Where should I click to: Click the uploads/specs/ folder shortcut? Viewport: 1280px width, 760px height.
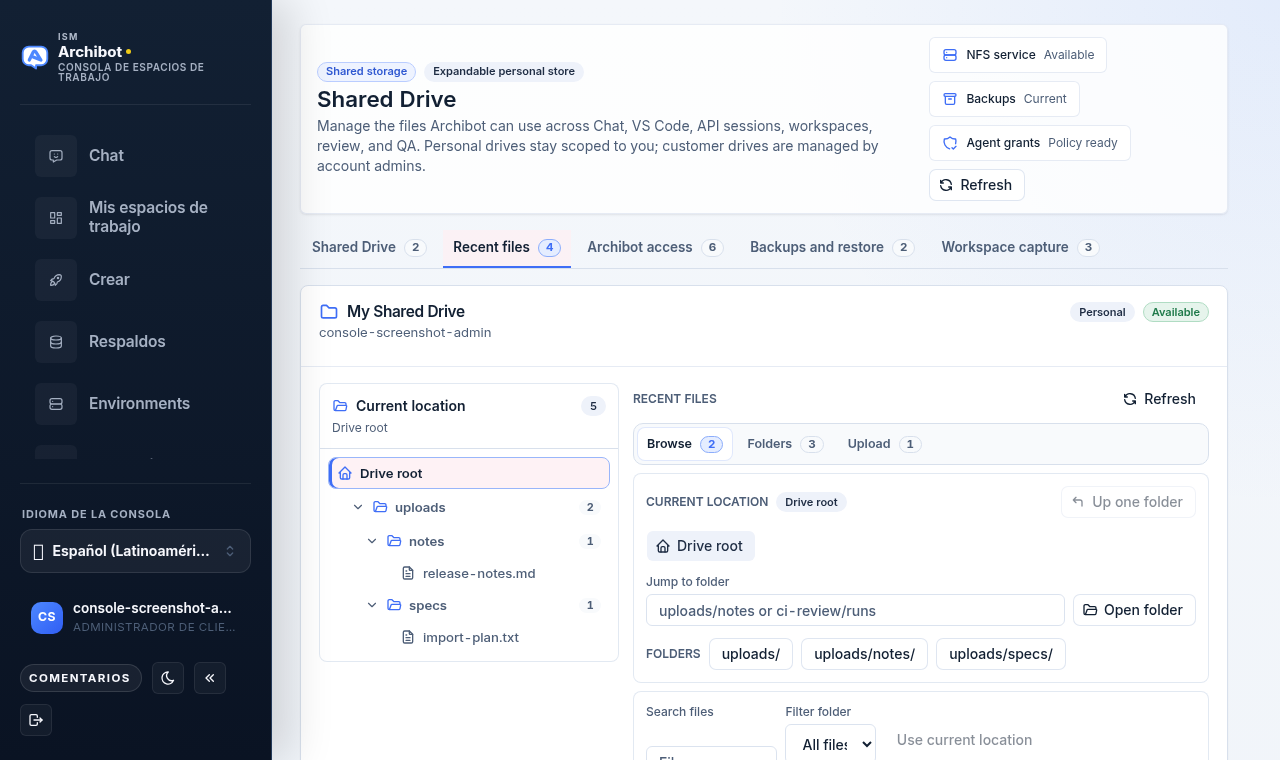[x=1001, y=654]
